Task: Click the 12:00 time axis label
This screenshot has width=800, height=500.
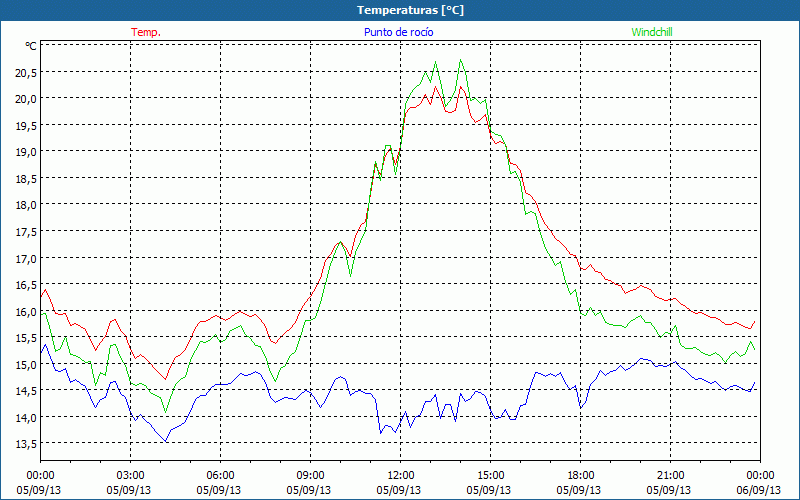Action: (x=401, y=476)
